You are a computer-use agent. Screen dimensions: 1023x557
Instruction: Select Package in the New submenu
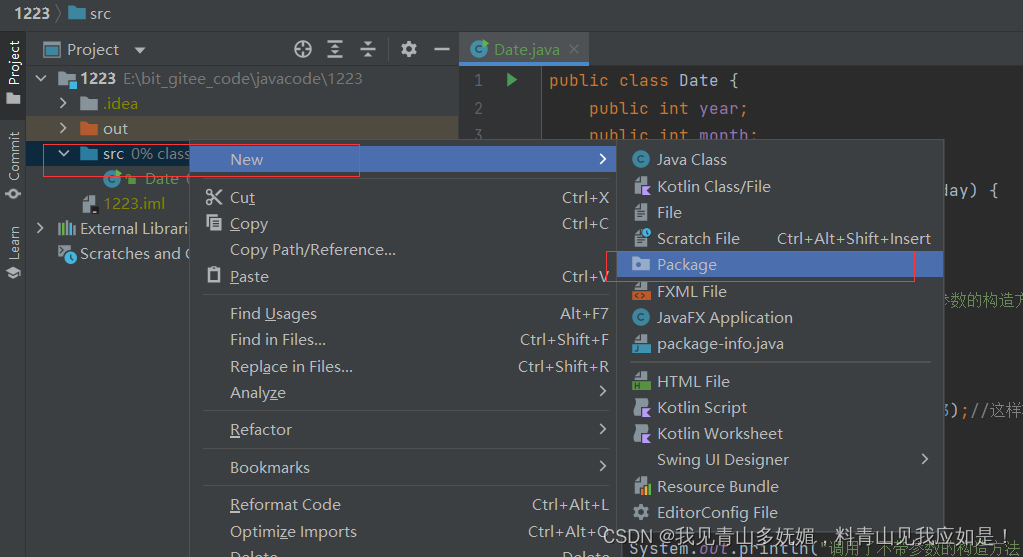pos(686,265)
